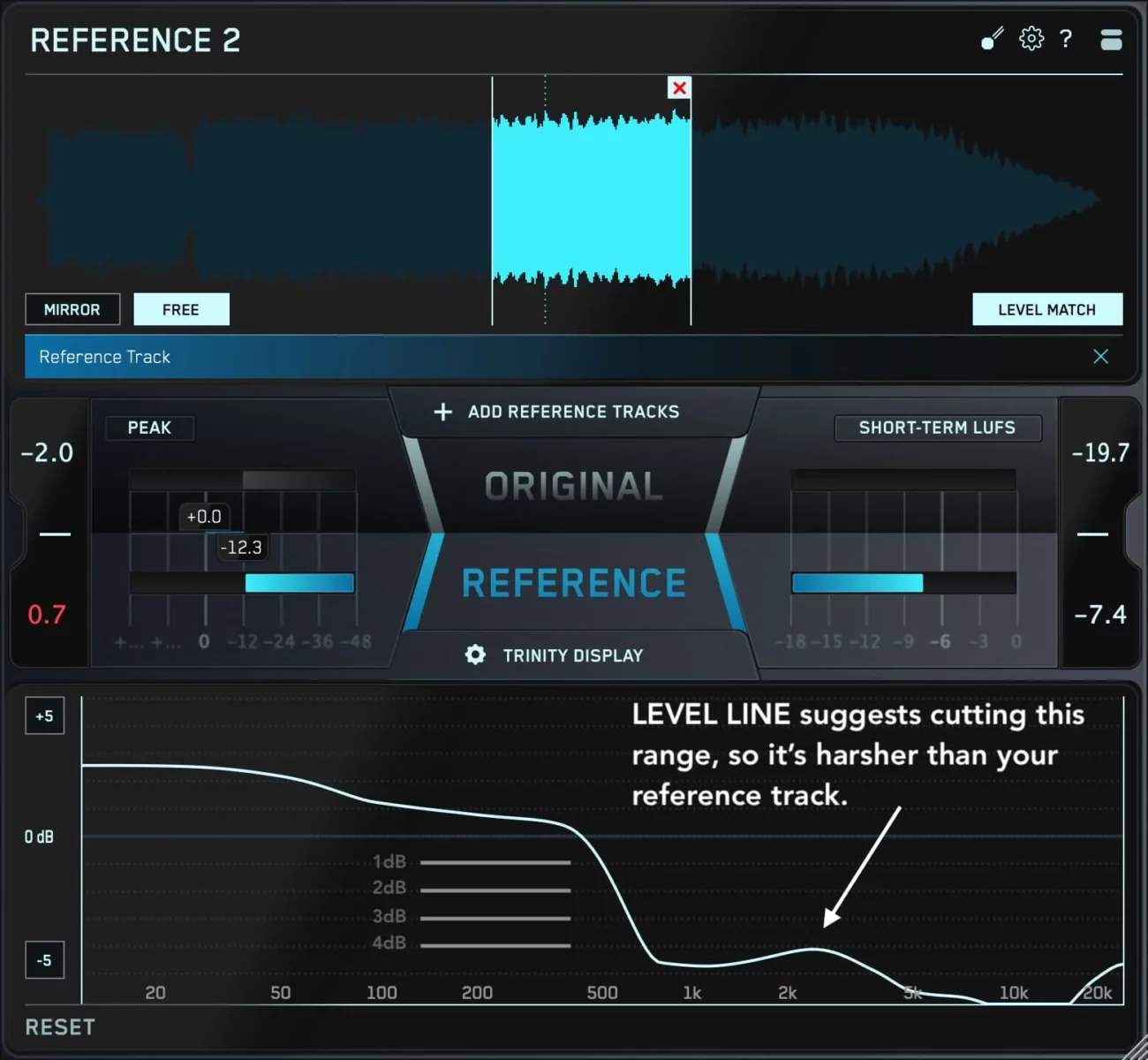The width and height of the screenshot is (1148, 1060).
Task: Click the red 0.7 peak value
Action: 47,615
